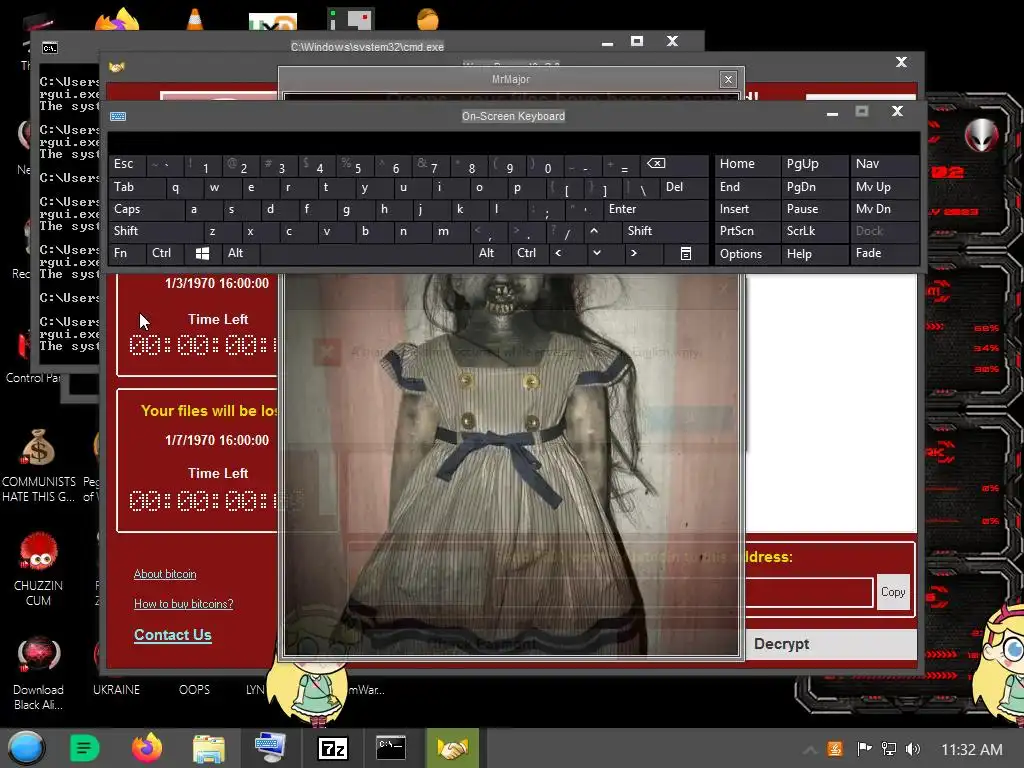Click the left arrow key on the keyboard

(x=558, y=253)
